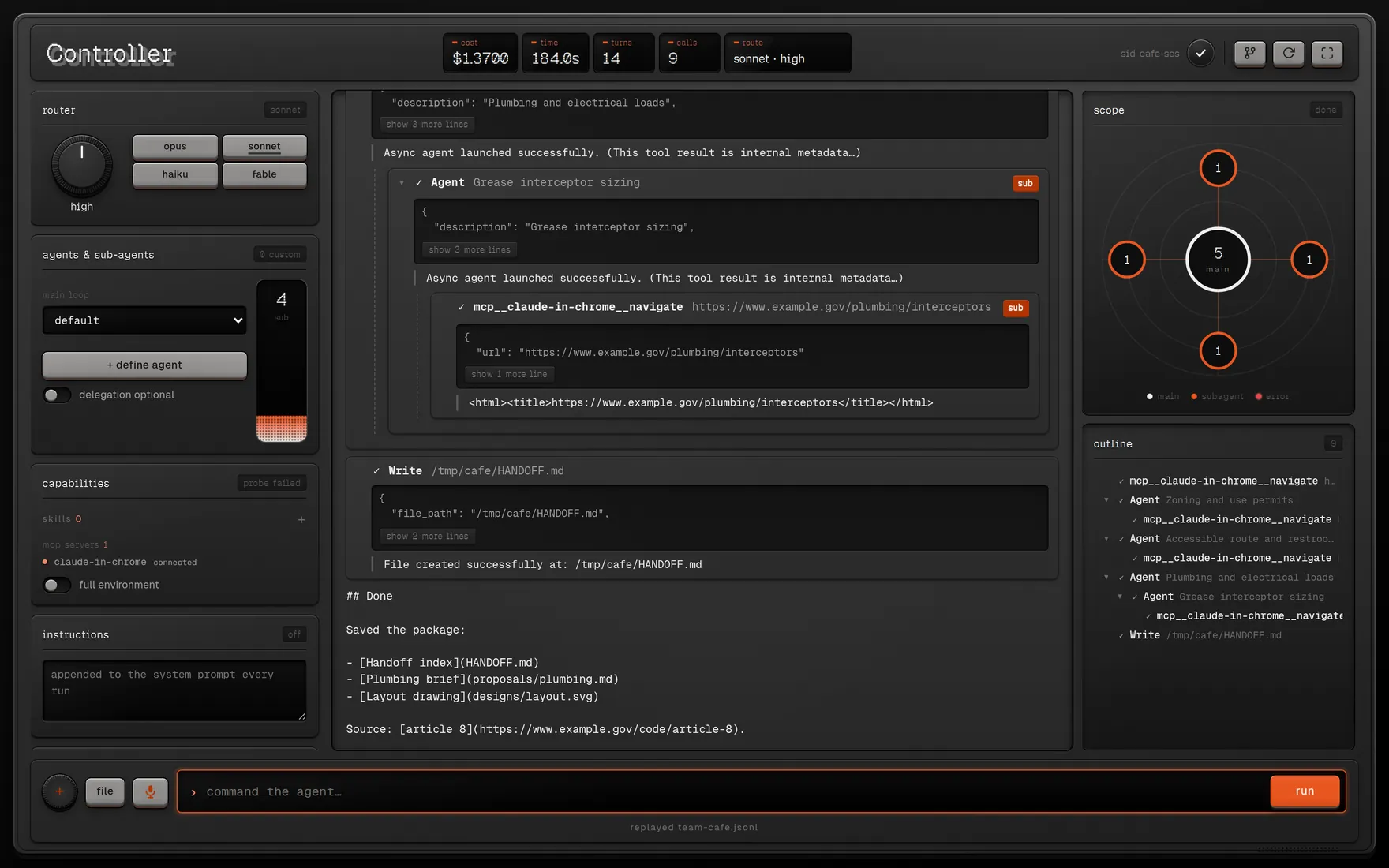
Task: Click the sub-agent level meter showing 4
Action: click(x=282, y=361)
